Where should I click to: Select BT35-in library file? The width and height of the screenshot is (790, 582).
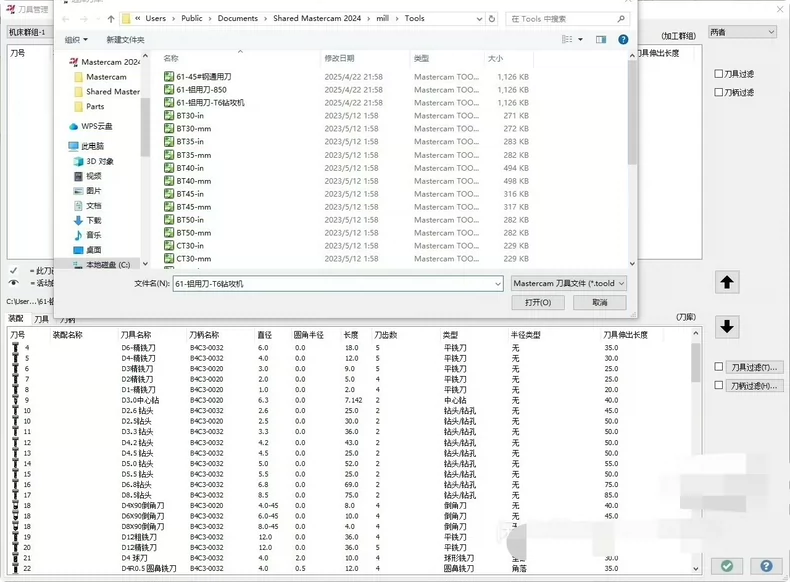[190, 142]
